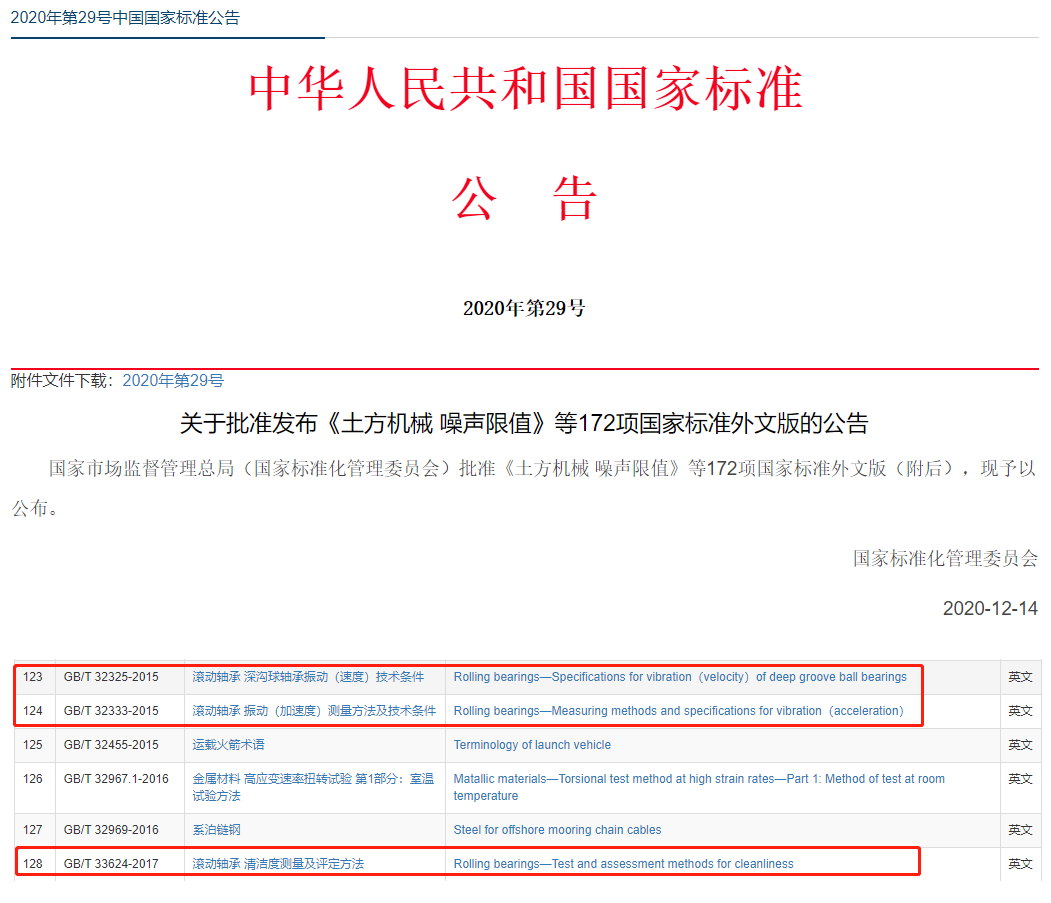Click Steel for offshore mooring chain cables

557,830
